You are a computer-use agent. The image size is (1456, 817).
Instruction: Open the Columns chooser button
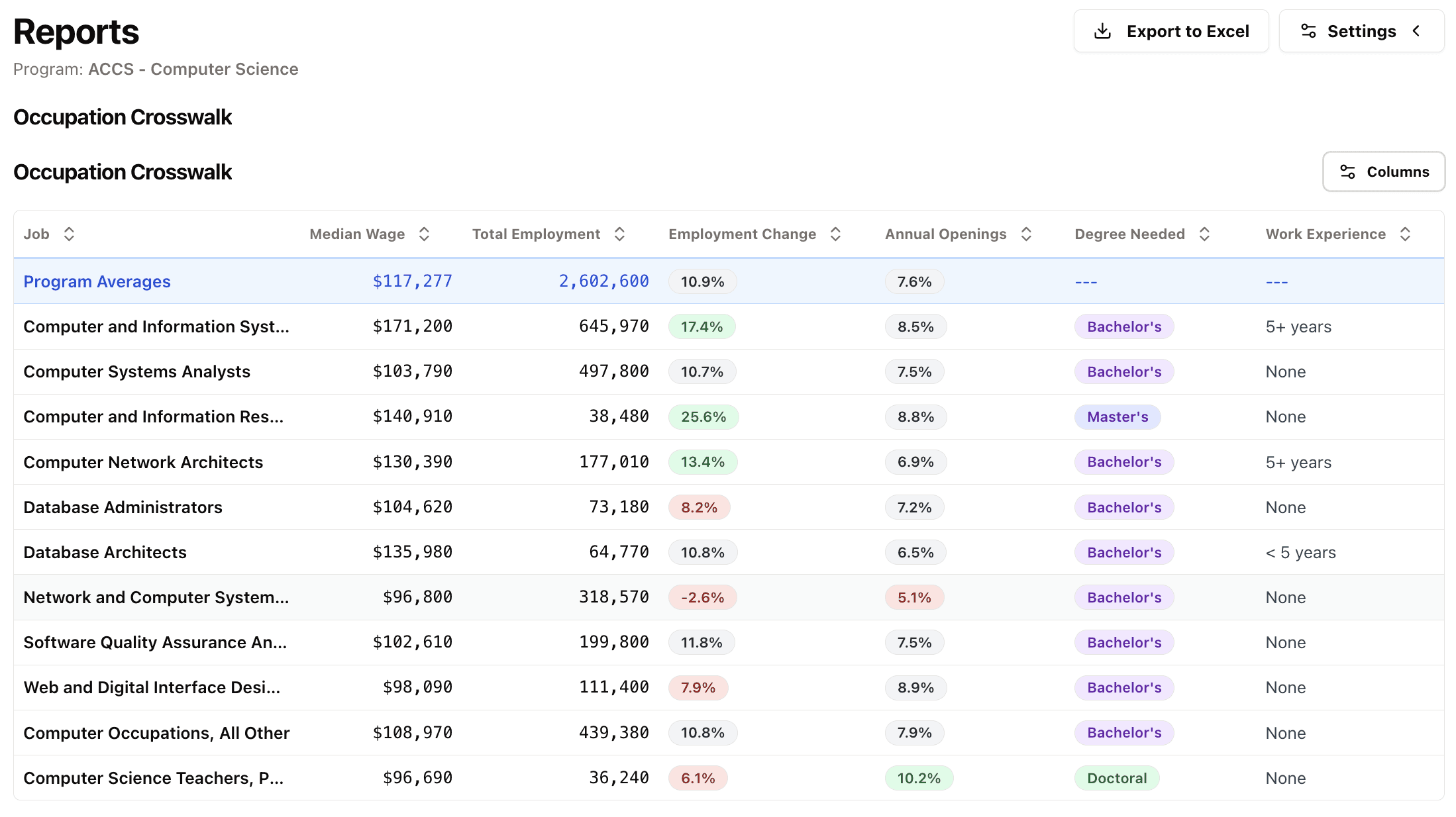(x=1383, y=172)
